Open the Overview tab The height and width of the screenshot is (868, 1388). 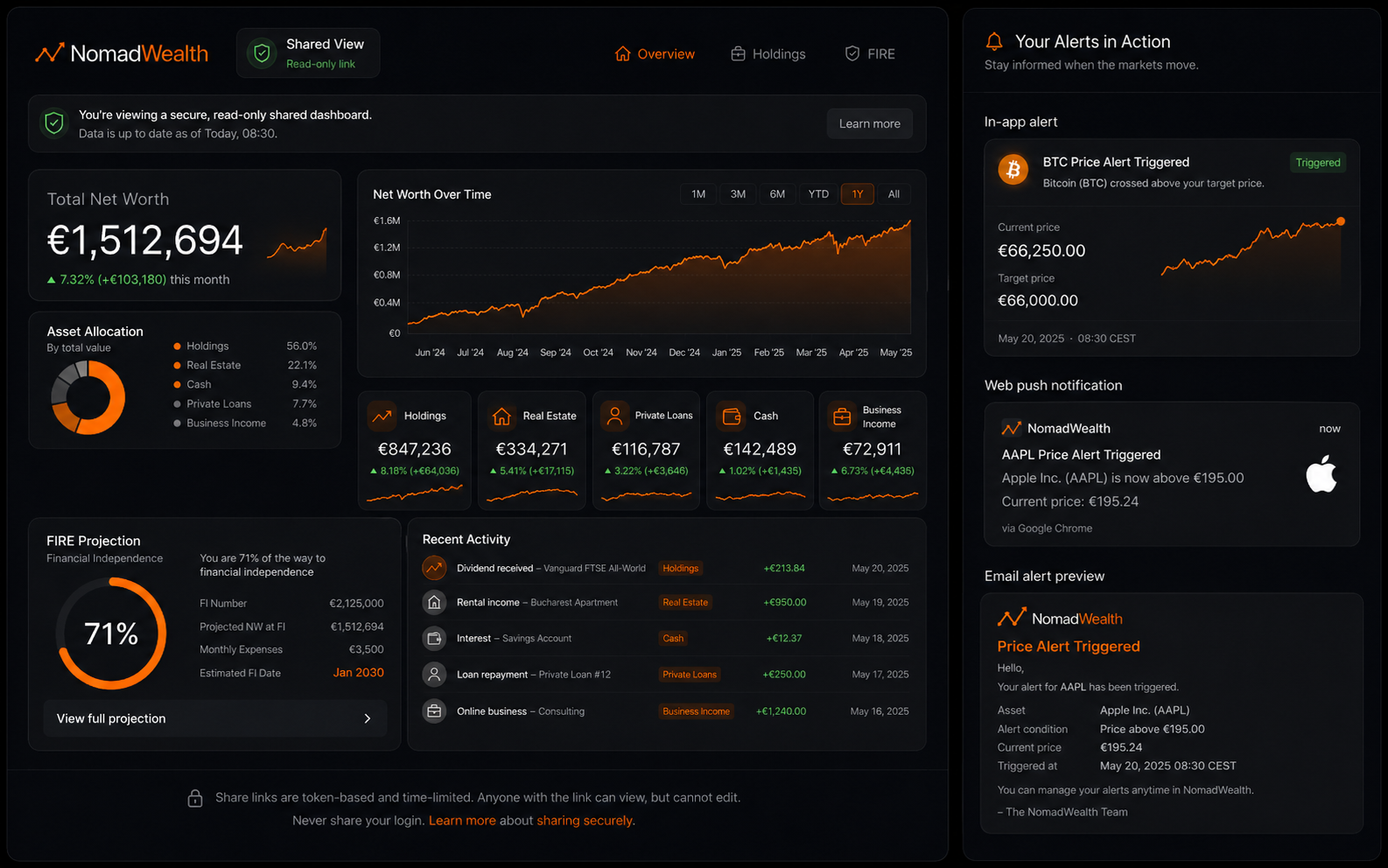click(655, 54)
